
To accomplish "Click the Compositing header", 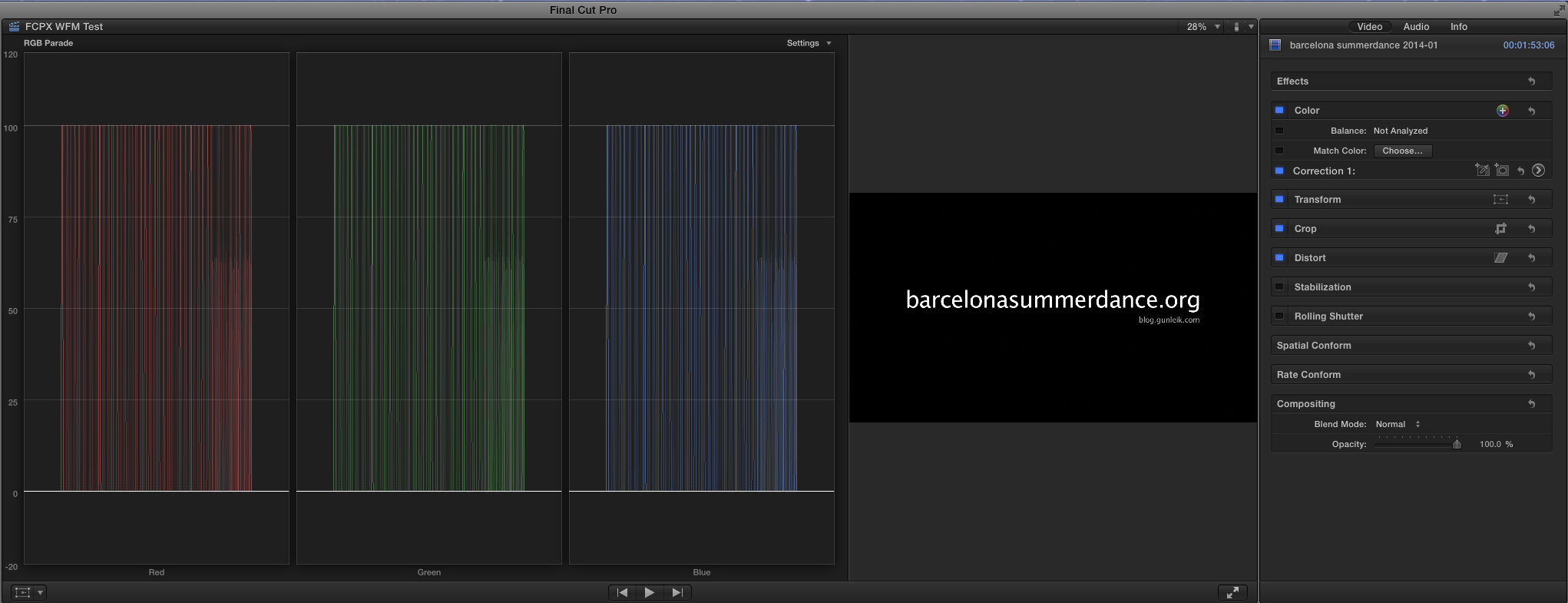I will coord(1305,404).
